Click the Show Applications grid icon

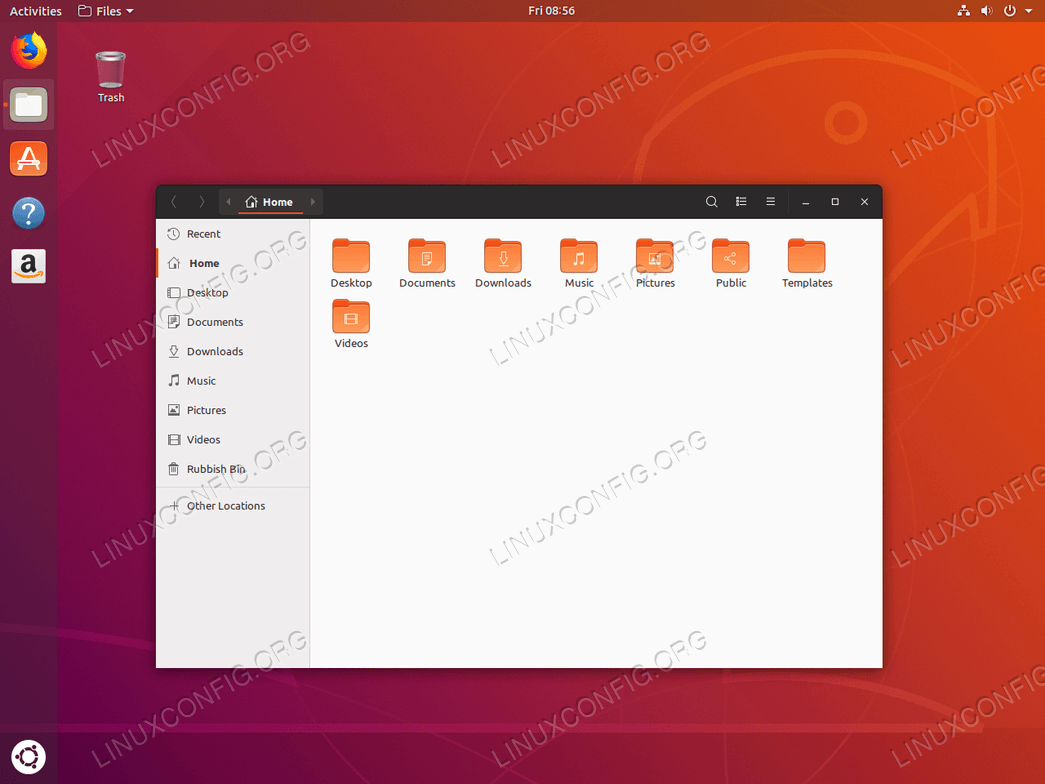[28, 757]
